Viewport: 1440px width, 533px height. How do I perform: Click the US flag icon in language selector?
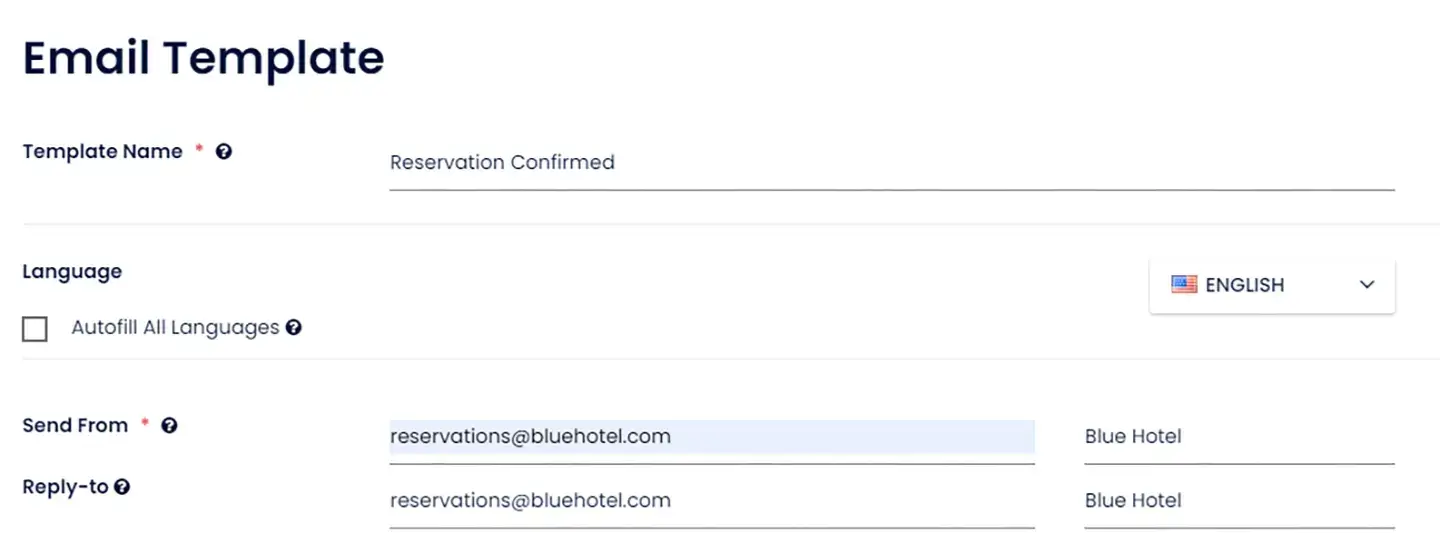(x=1184, y=285)
